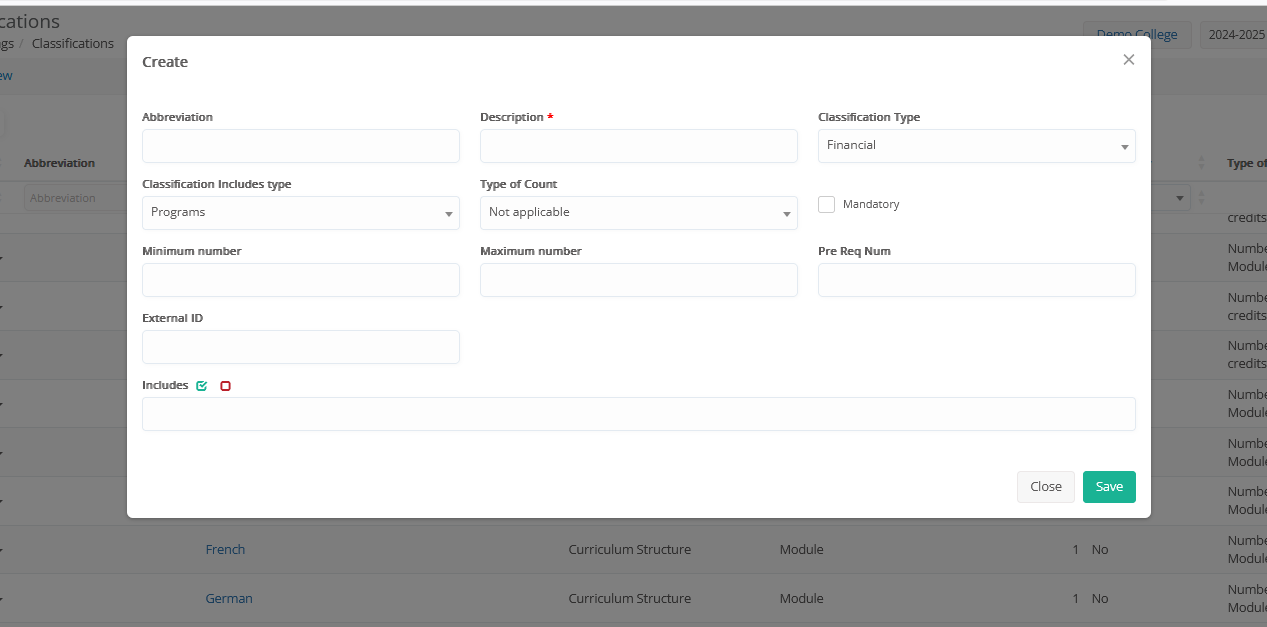Select the Minimum number input
This screenshot has width=1267, height=627.
click(x=300, y=280)
